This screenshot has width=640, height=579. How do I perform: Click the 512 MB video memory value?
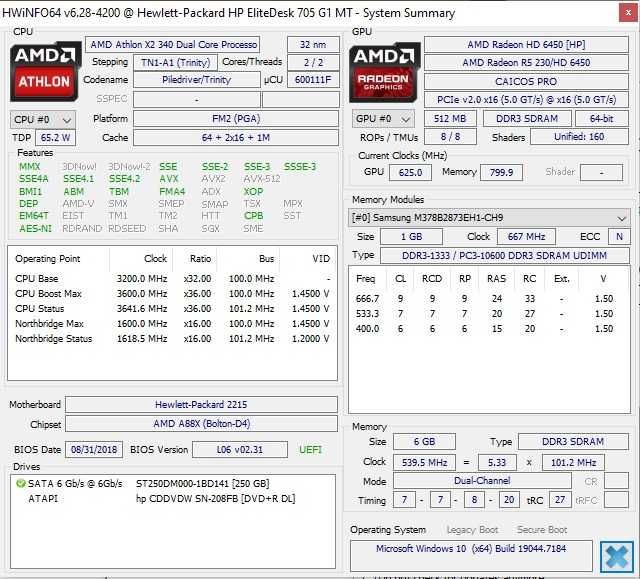pyautogui.click(x=450, y=118)
